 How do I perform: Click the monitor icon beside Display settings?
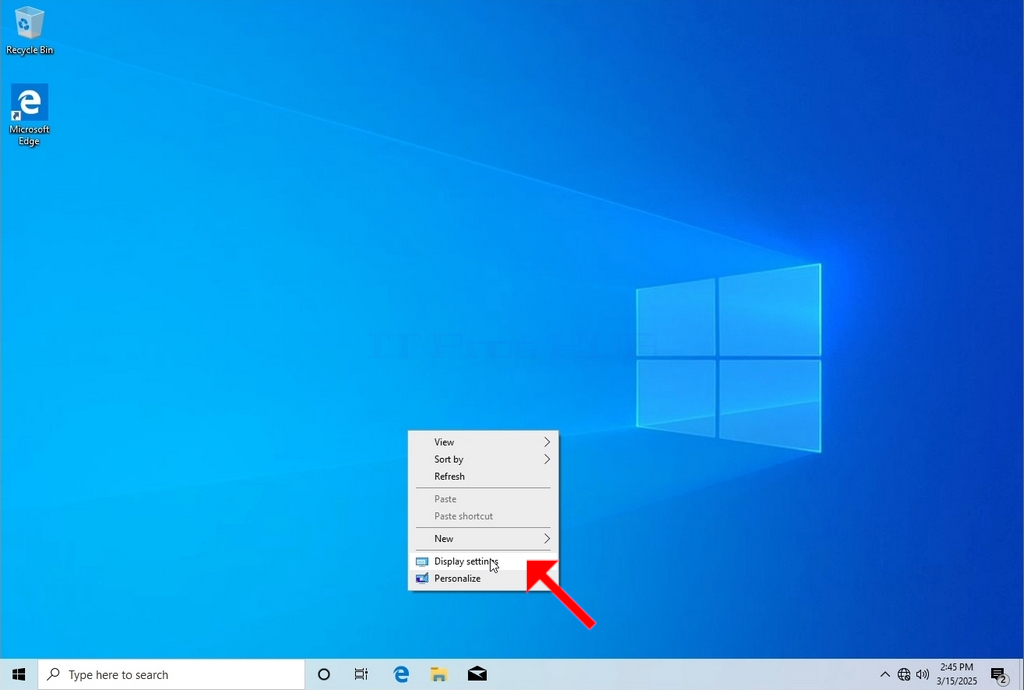click(422, 561)
